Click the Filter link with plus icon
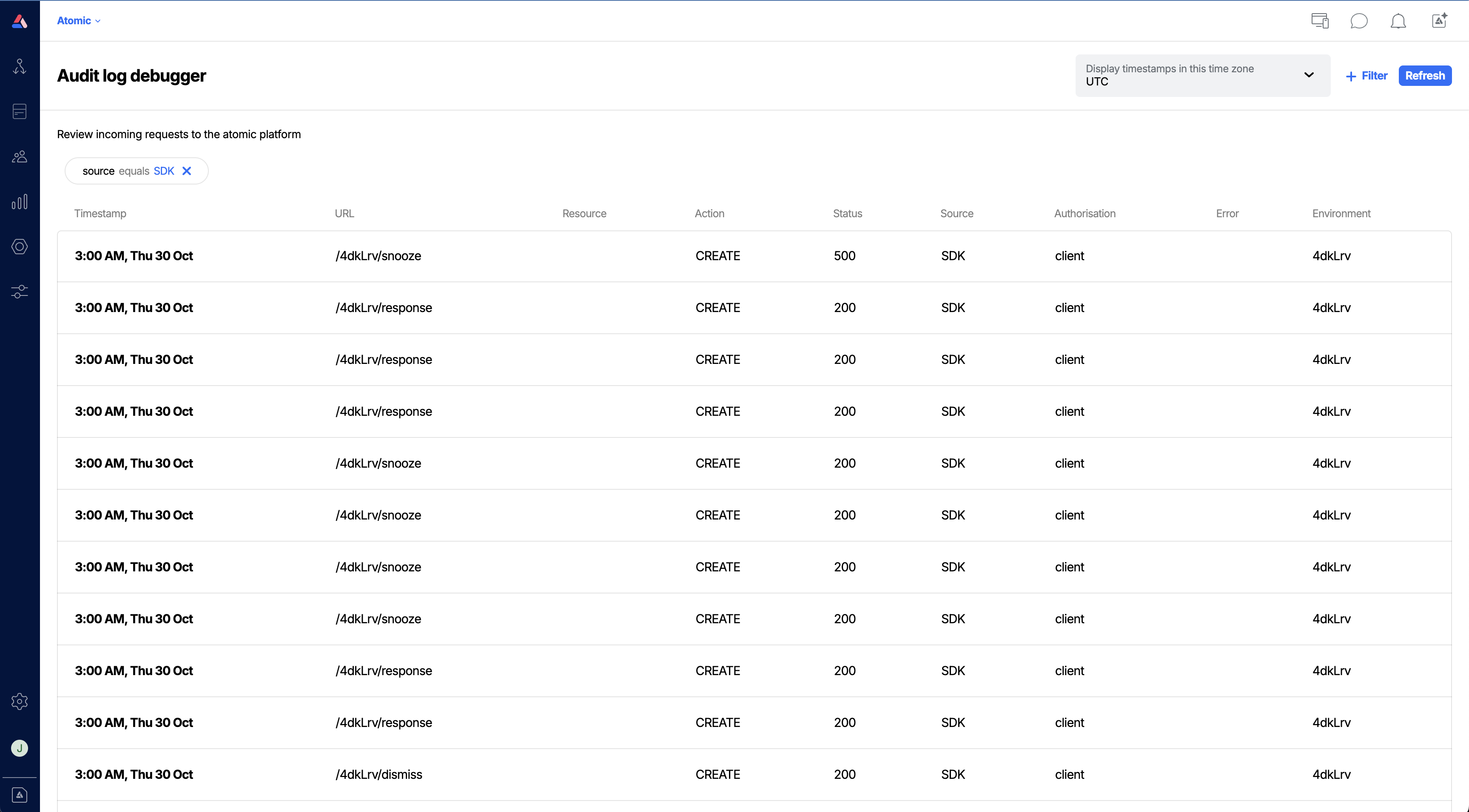This screenshot has width=1469, height=812. (1367, 75)
